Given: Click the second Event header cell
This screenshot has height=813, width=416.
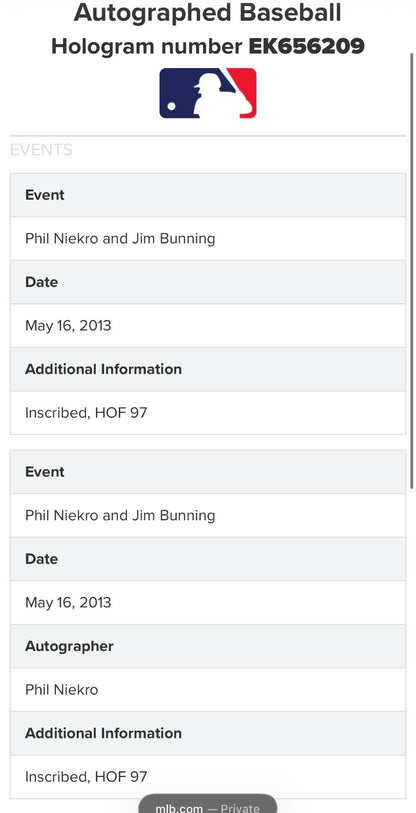Looking at the screenshot, I should 207,472.
